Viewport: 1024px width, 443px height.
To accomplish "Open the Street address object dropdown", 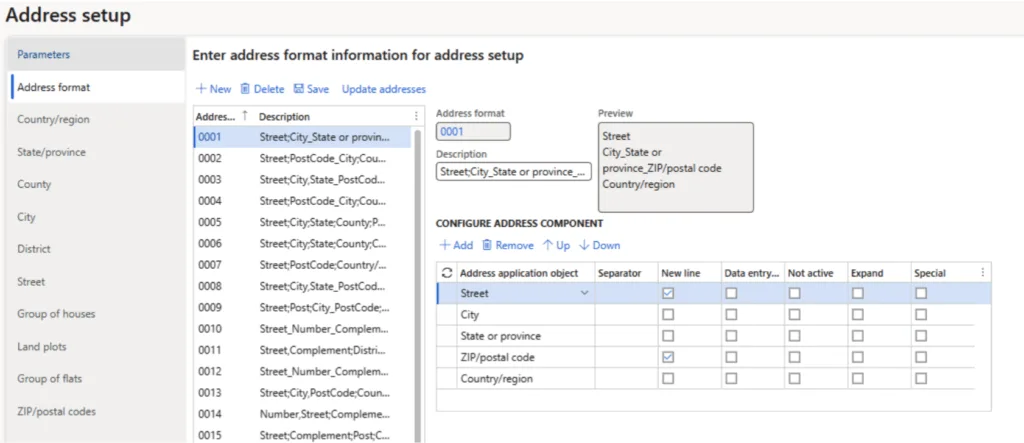I will (584, 294).
